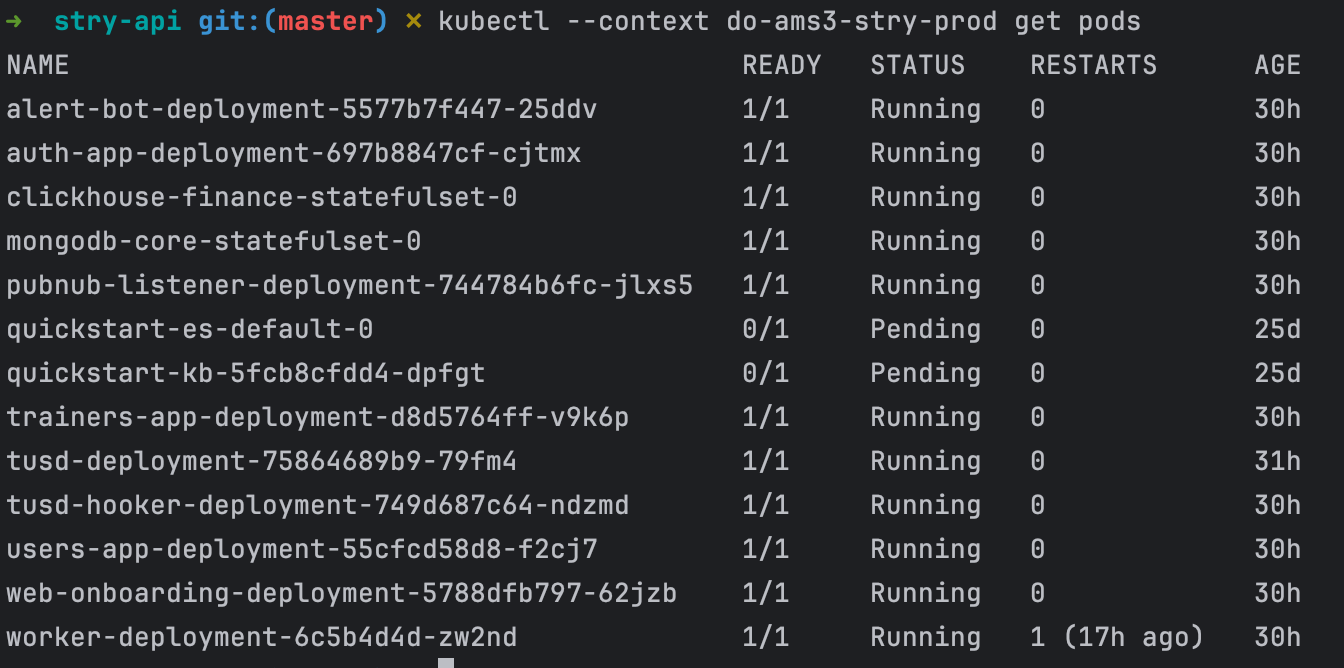Viewport: 1344px width, 668px height.
Task: Click Pending status of quickstart-kb pod
Action: click(925, 373)
